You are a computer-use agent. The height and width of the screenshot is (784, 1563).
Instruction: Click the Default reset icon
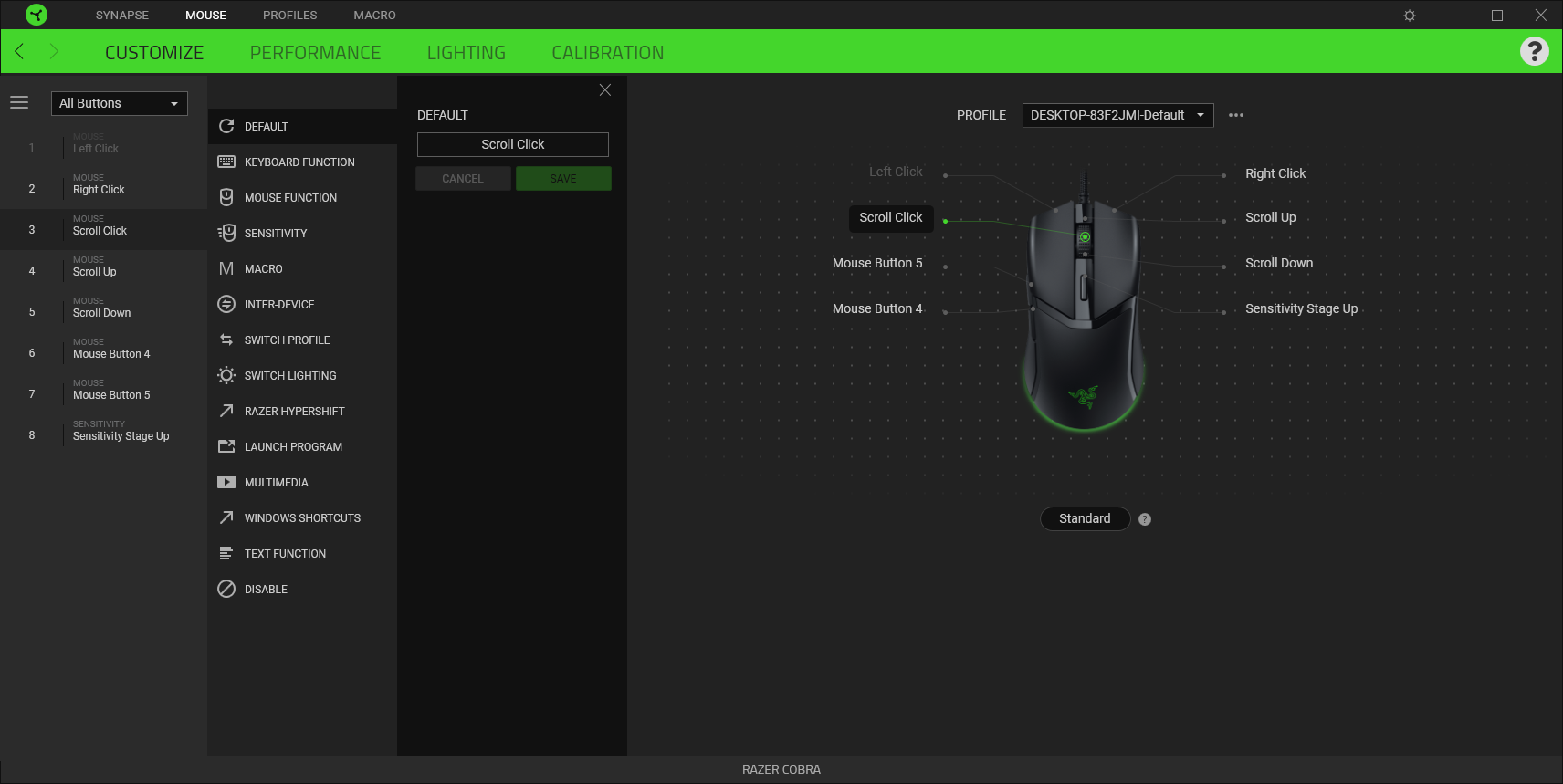click(x=226, y=126)
